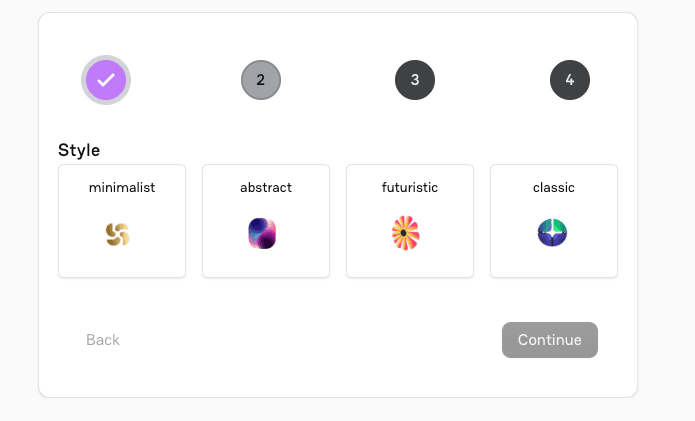
Task: Select the minimalist style card
Action: (122, 258)
